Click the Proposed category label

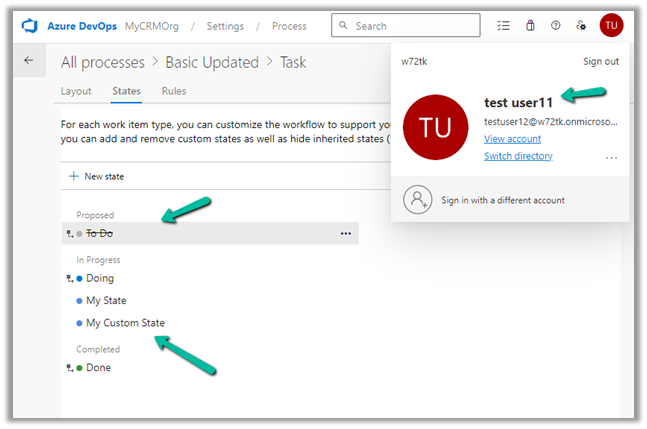[95, 215]
